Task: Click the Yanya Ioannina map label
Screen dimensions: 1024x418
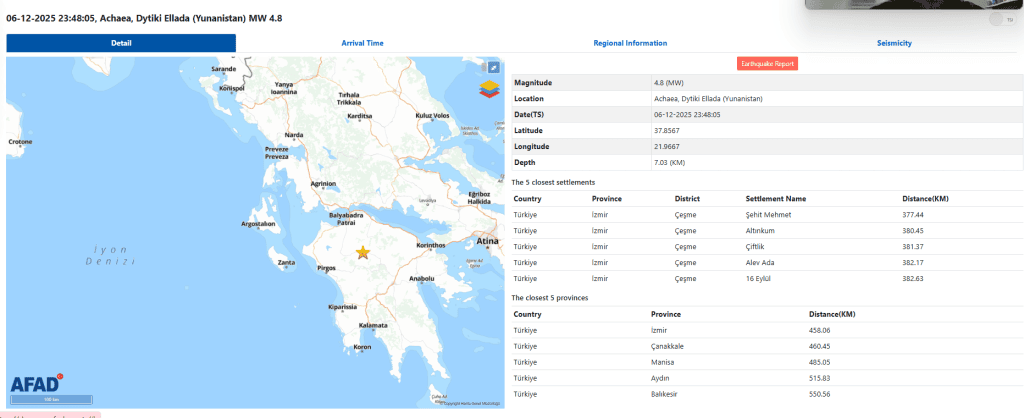Action: coord(285,88)
